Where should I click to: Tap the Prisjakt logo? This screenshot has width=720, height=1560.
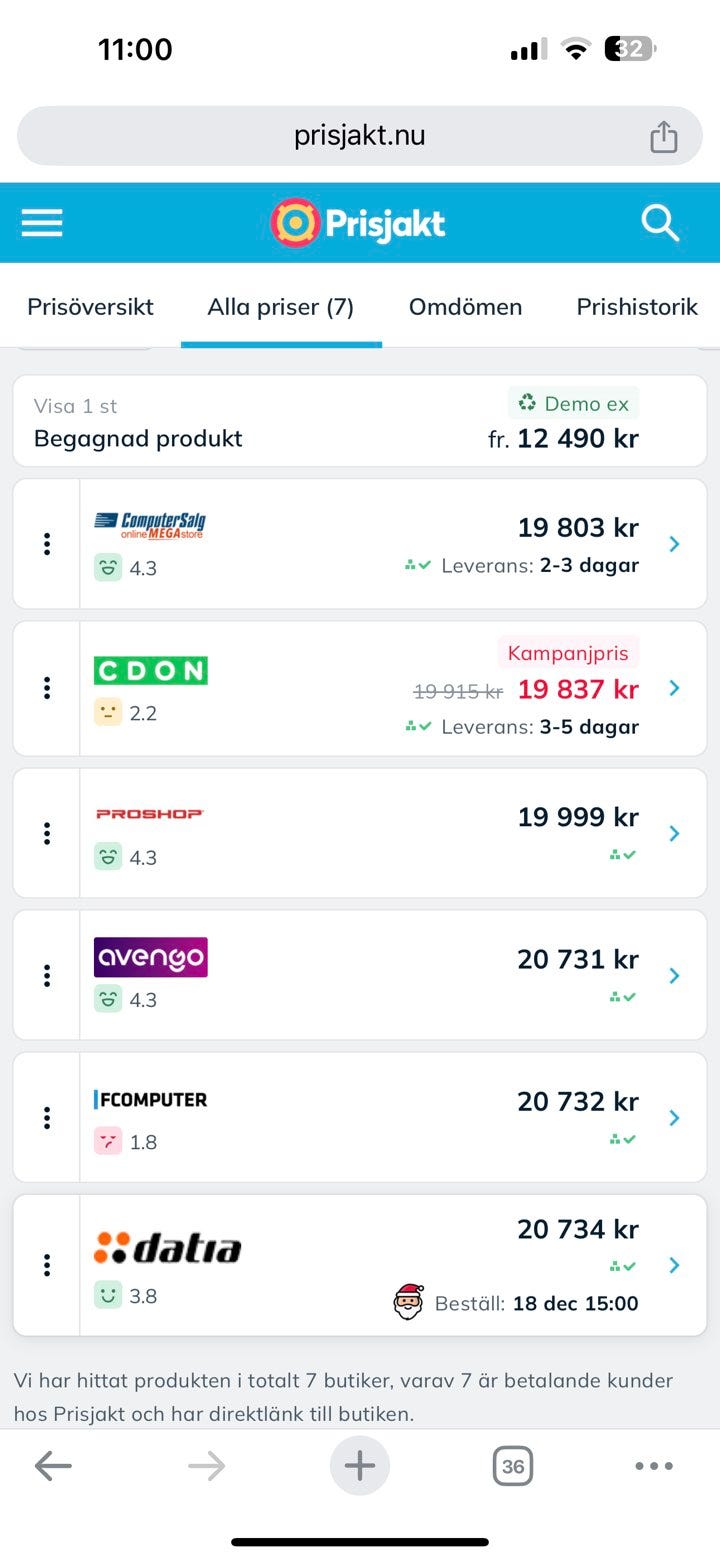358,222
